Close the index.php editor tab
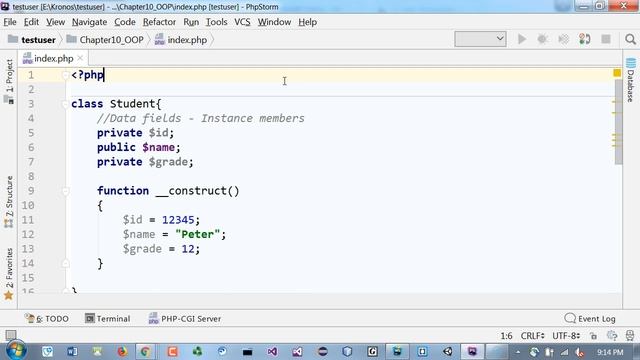 [80, 58]
